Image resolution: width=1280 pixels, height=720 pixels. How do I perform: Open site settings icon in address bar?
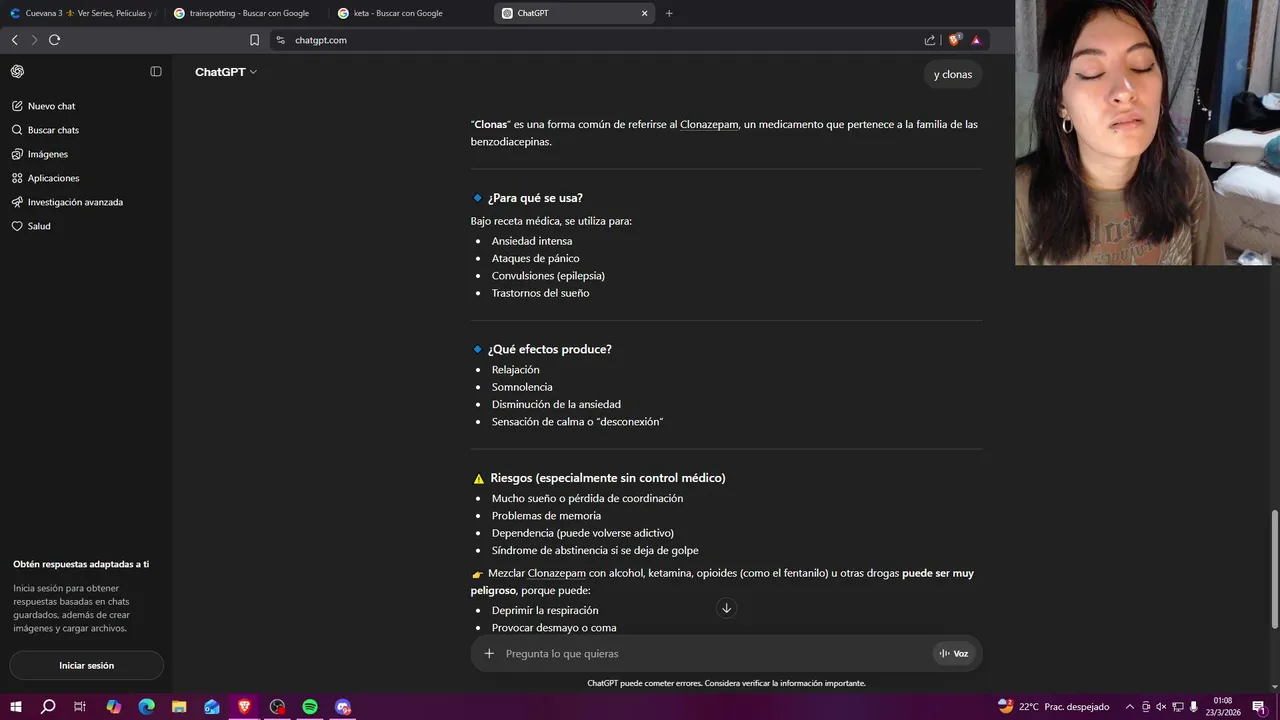click(x=280, y=40)
